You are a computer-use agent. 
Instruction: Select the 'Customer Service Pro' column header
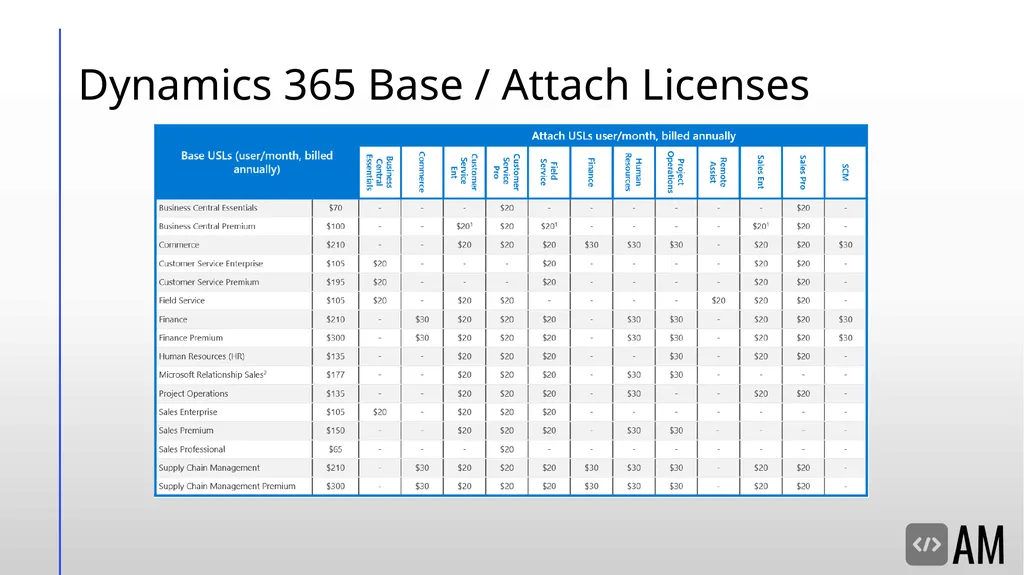(507, 172)
